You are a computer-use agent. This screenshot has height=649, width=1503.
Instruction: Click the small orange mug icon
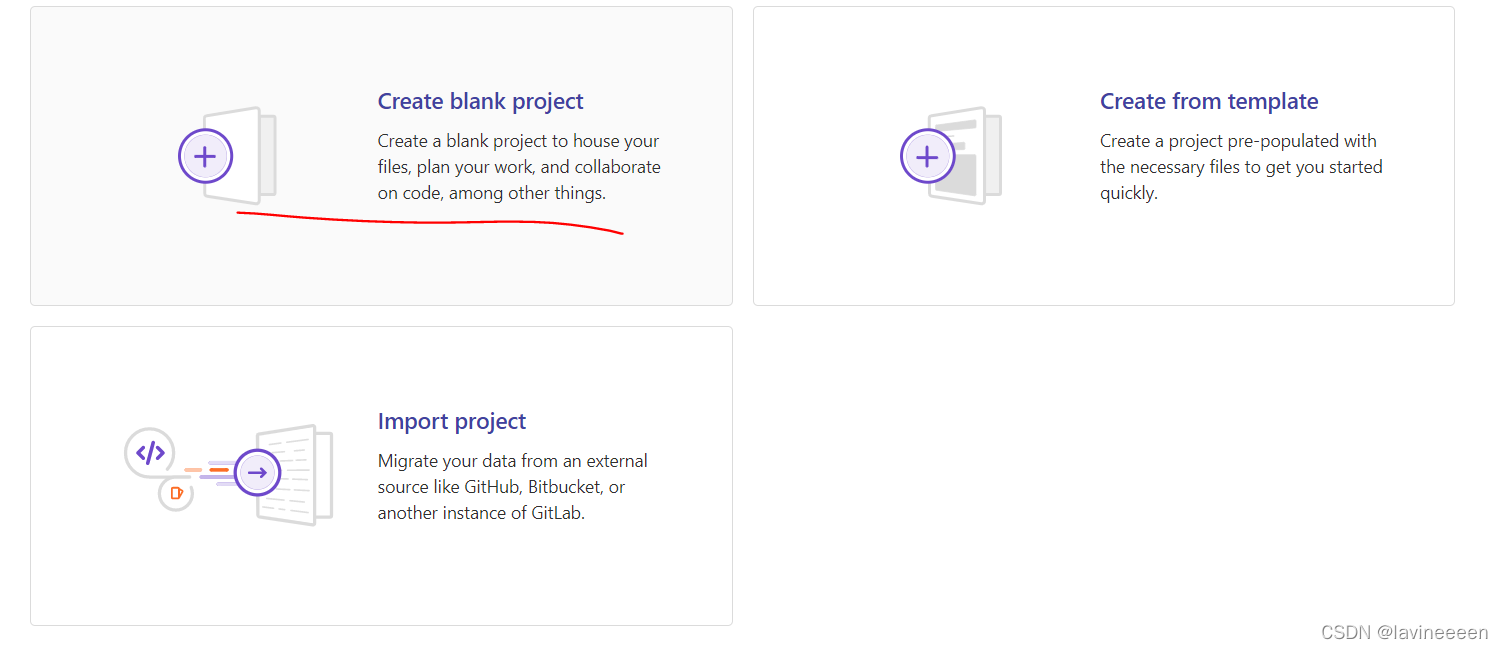tap(176, 493)
